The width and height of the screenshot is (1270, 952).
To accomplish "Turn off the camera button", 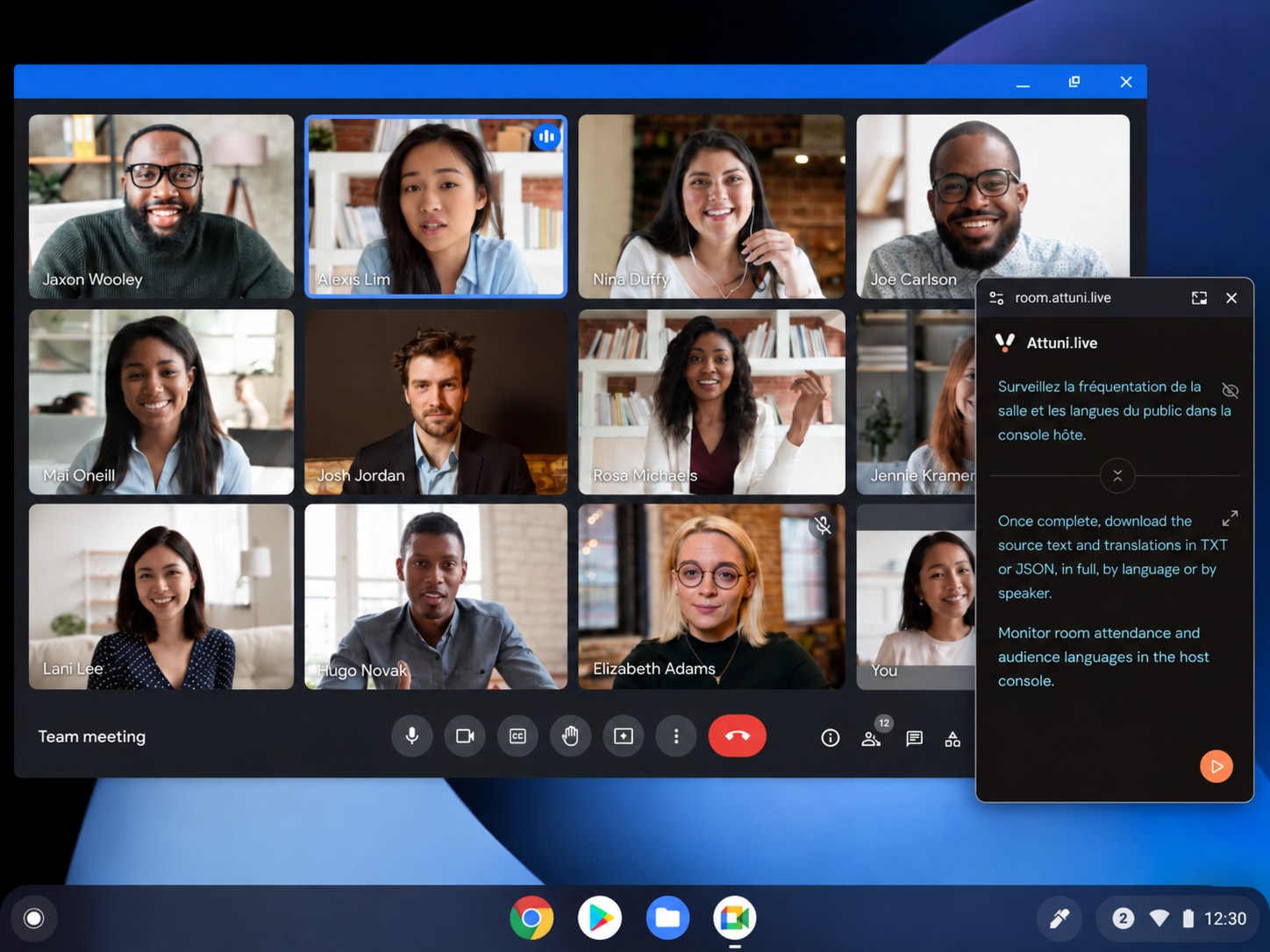I will point(465,736).
